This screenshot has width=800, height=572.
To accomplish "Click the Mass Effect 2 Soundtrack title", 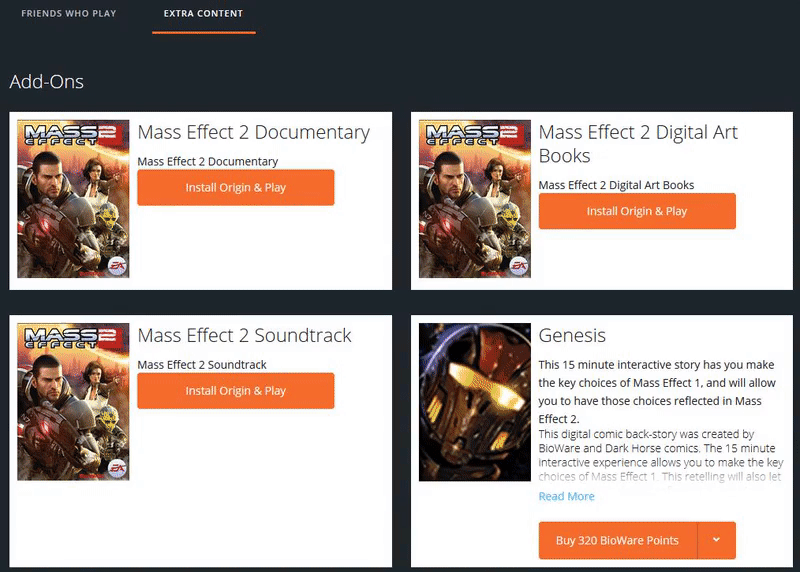I will point(244,335).
